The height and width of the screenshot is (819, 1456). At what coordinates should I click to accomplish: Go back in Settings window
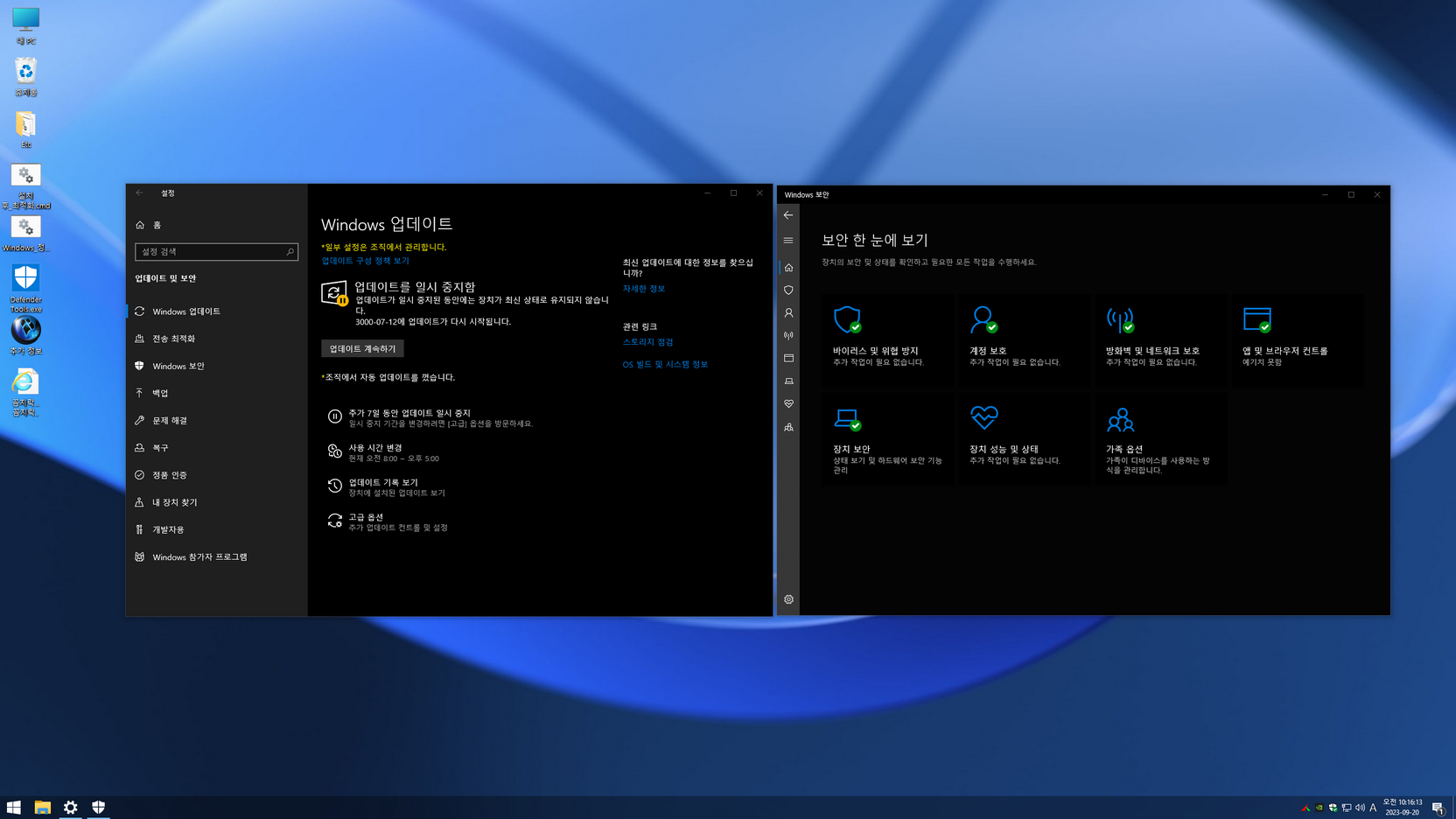[x=139, y=192]
